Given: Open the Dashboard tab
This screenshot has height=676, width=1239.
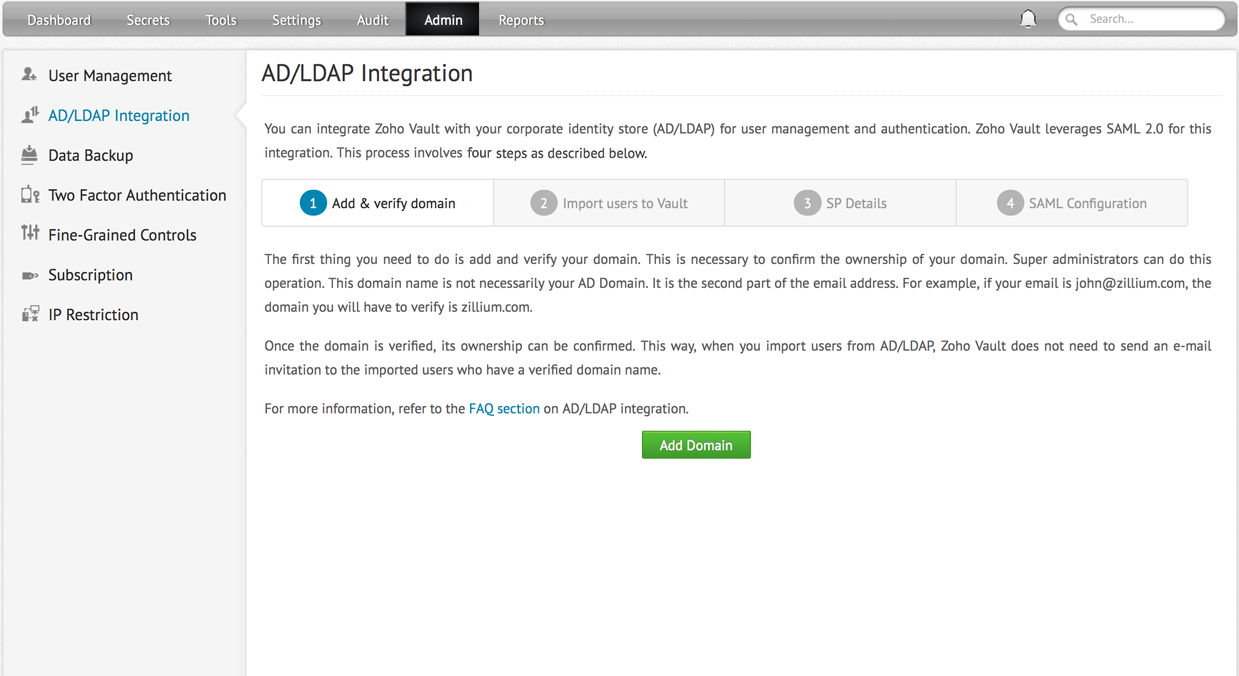Looking at the screenshot, I should (59, 19).
